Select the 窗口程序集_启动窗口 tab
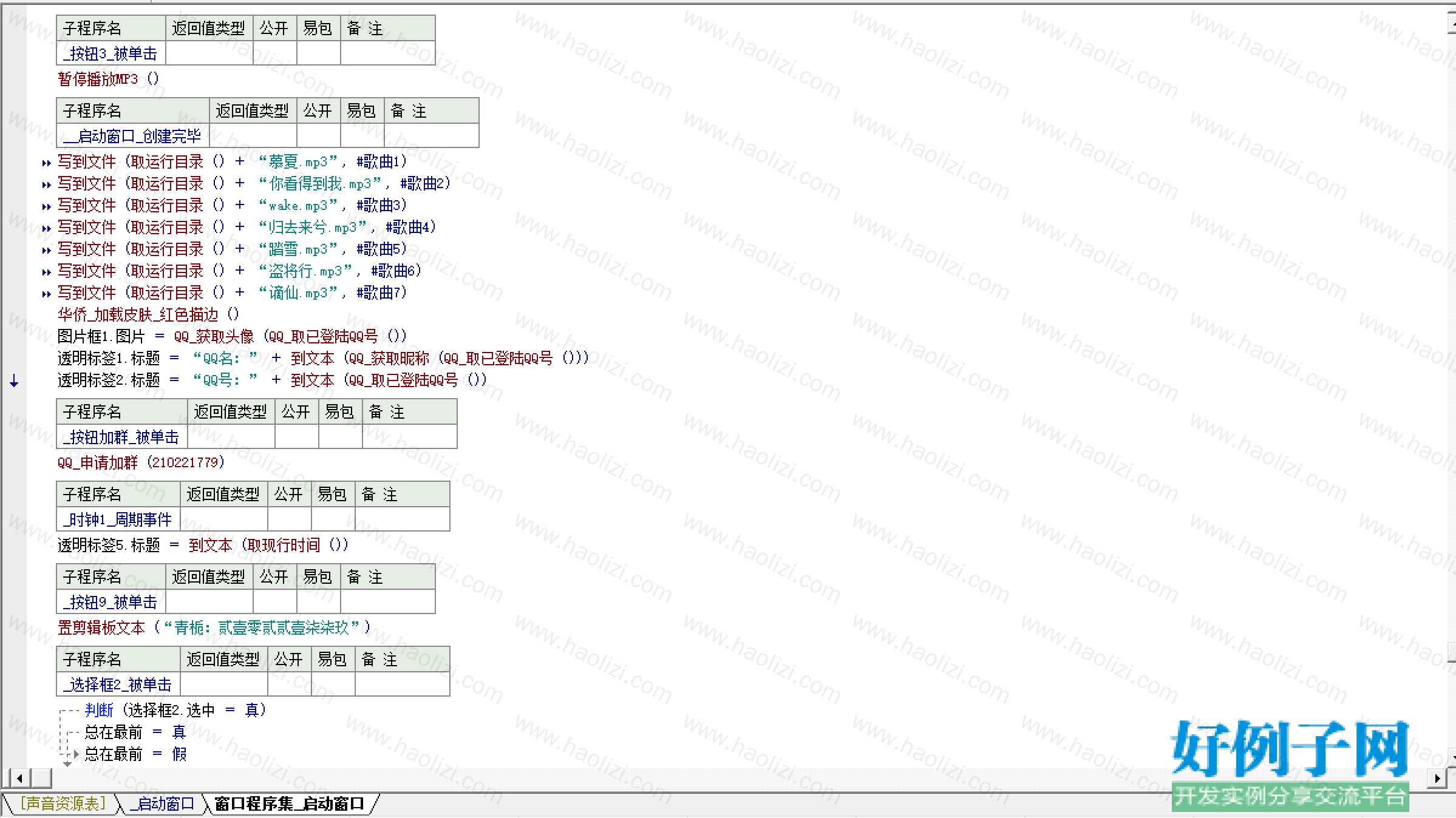This screenshot has width=1456, height=818. pos(289,804)
